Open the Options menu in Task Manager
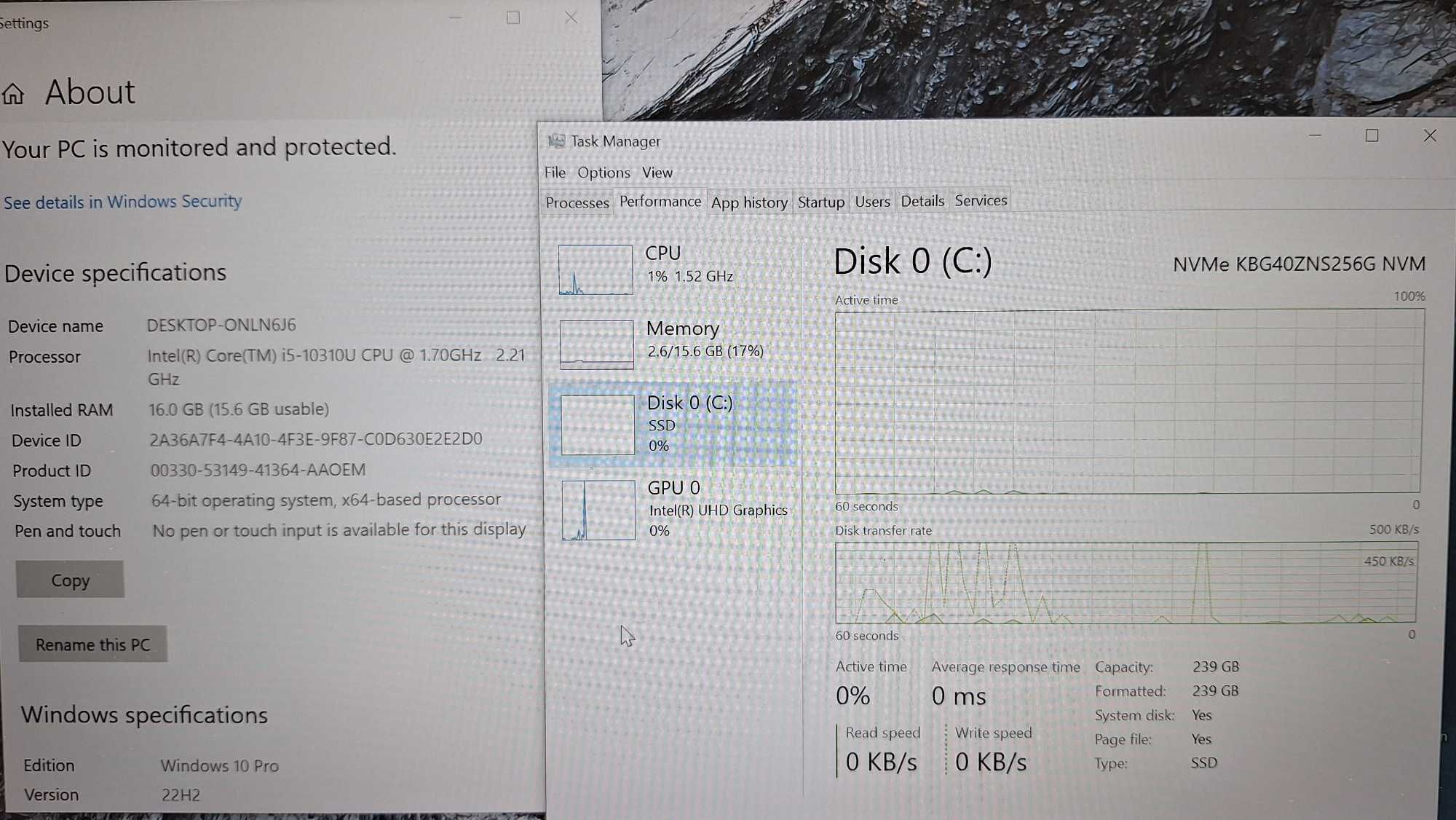 point(604,173)
